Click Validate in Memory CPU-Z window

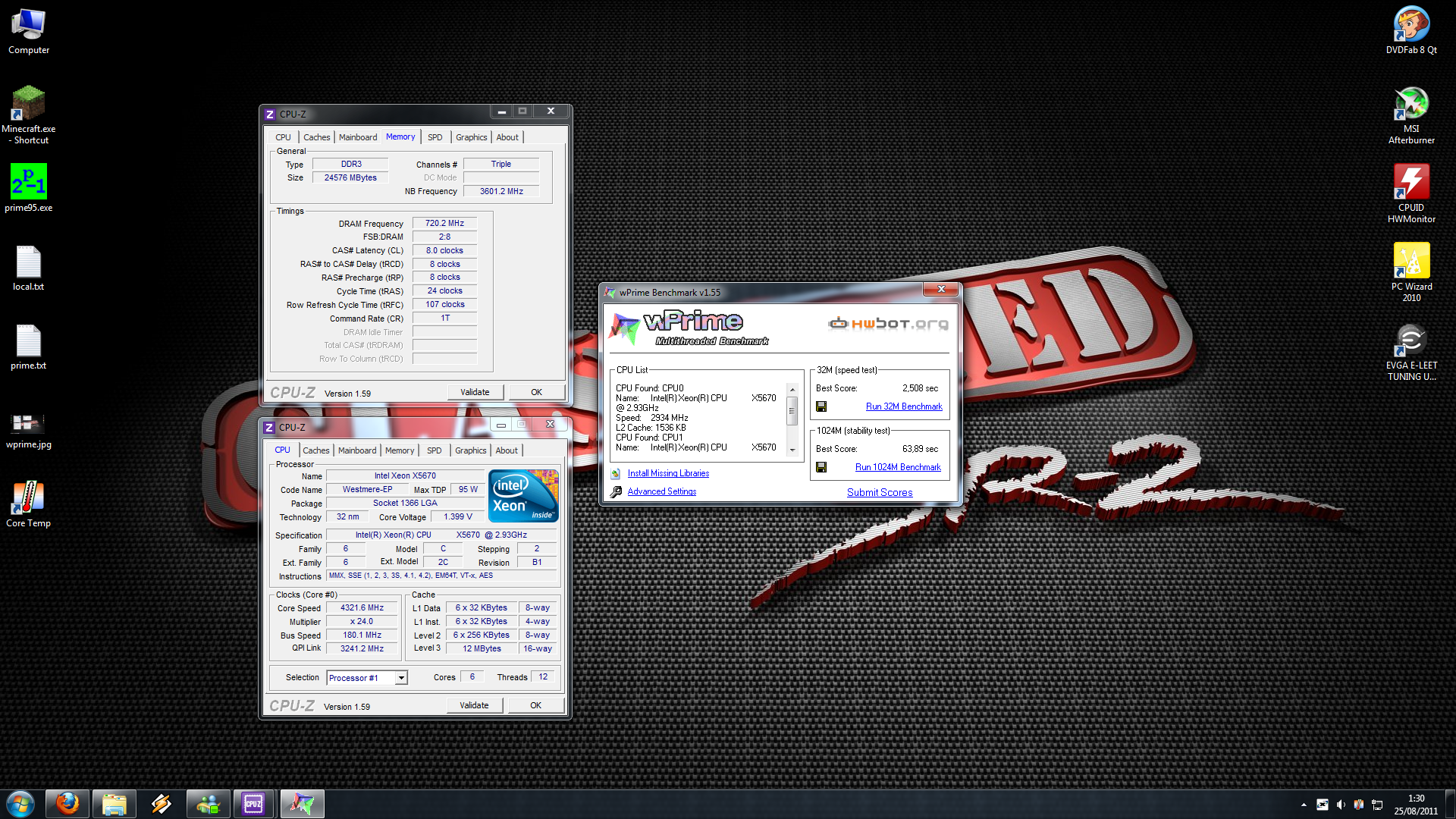point(475,392)
